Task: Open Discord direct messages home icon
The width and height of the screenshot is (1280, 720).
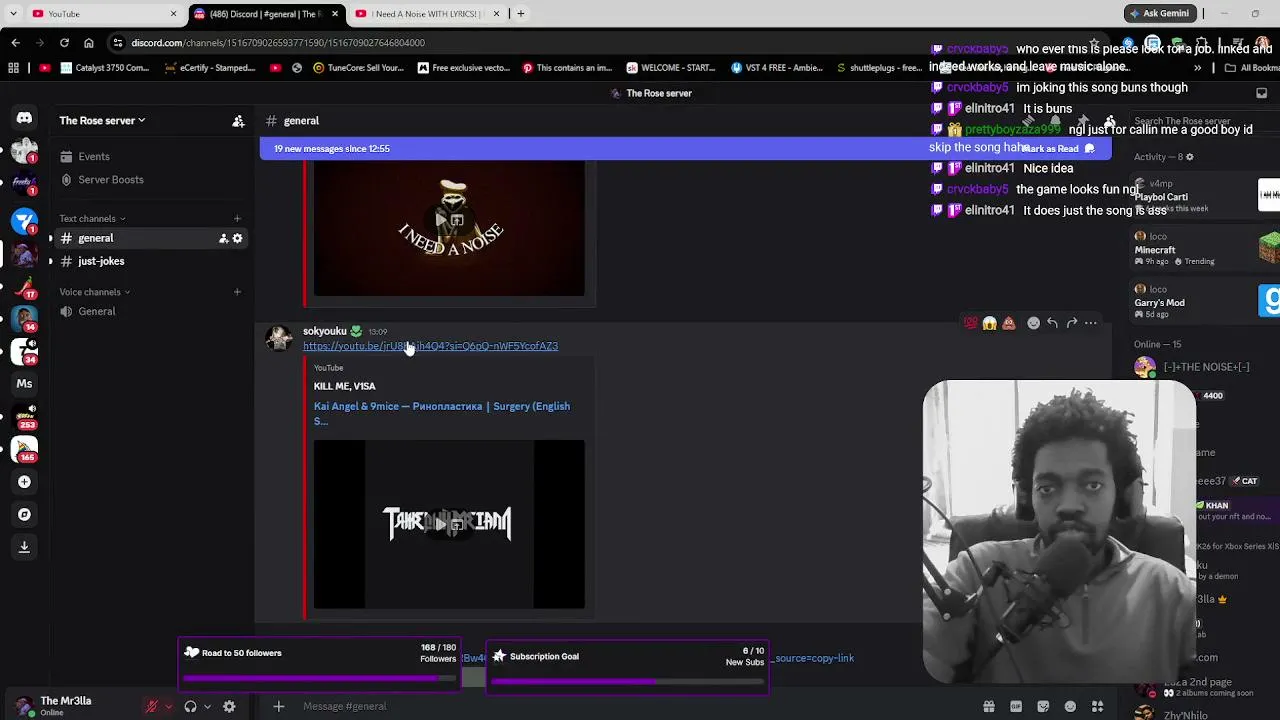Action: pyautogui.click(x=24, y=118)
